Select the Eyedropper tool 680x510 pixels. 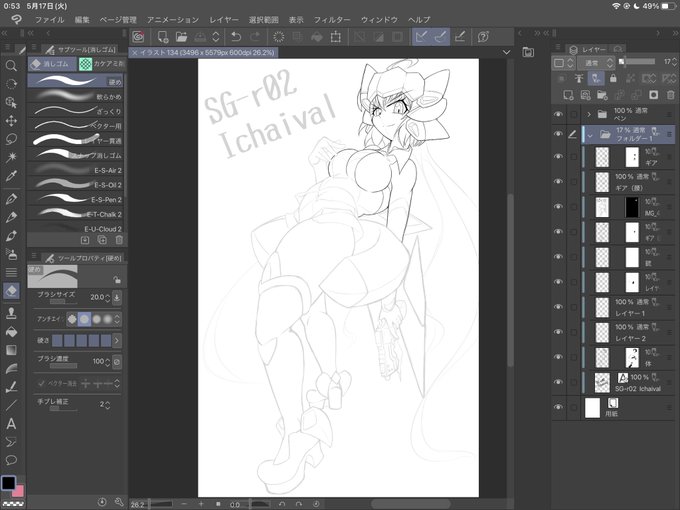tap(11, 176)
